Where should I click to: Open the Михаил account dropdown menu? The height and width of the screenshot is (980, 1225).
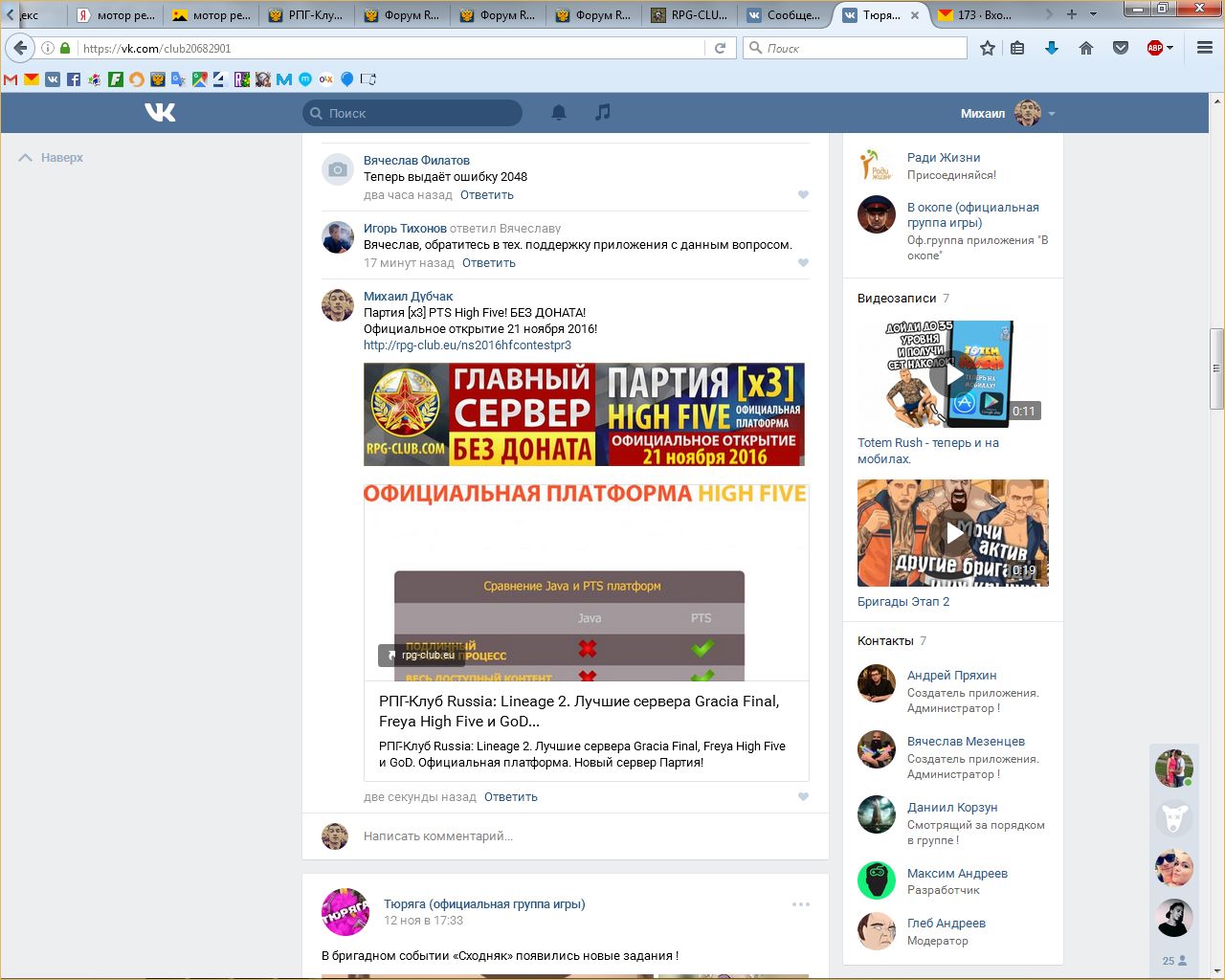[x=1009, y=113]
